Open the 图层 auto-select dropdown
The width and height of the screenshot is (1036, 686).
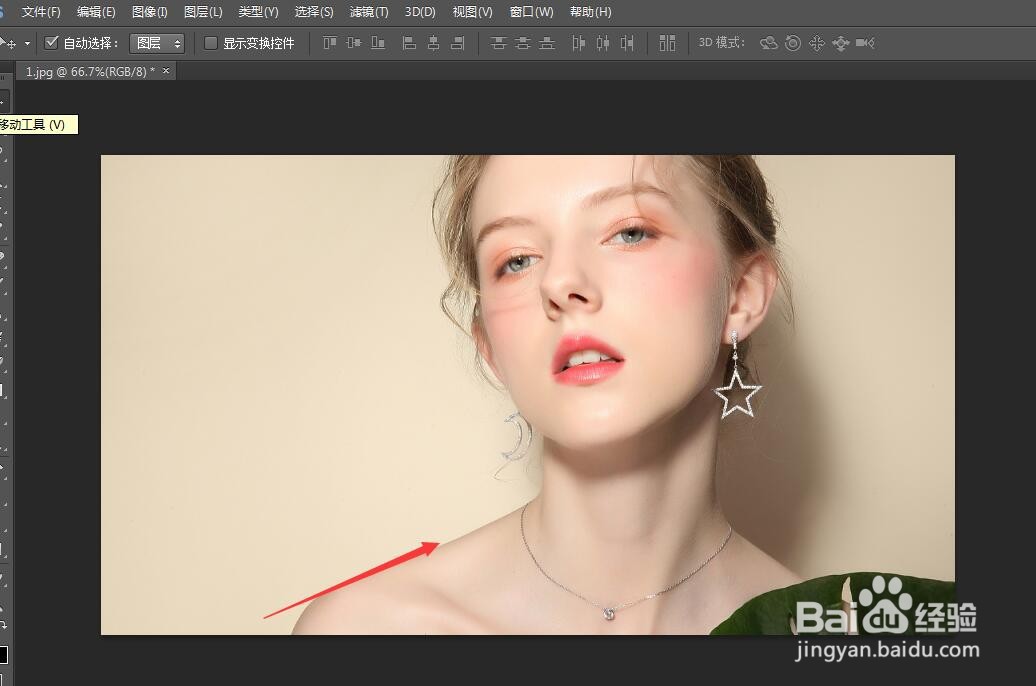pyautogui.click(x=157, y=43)
